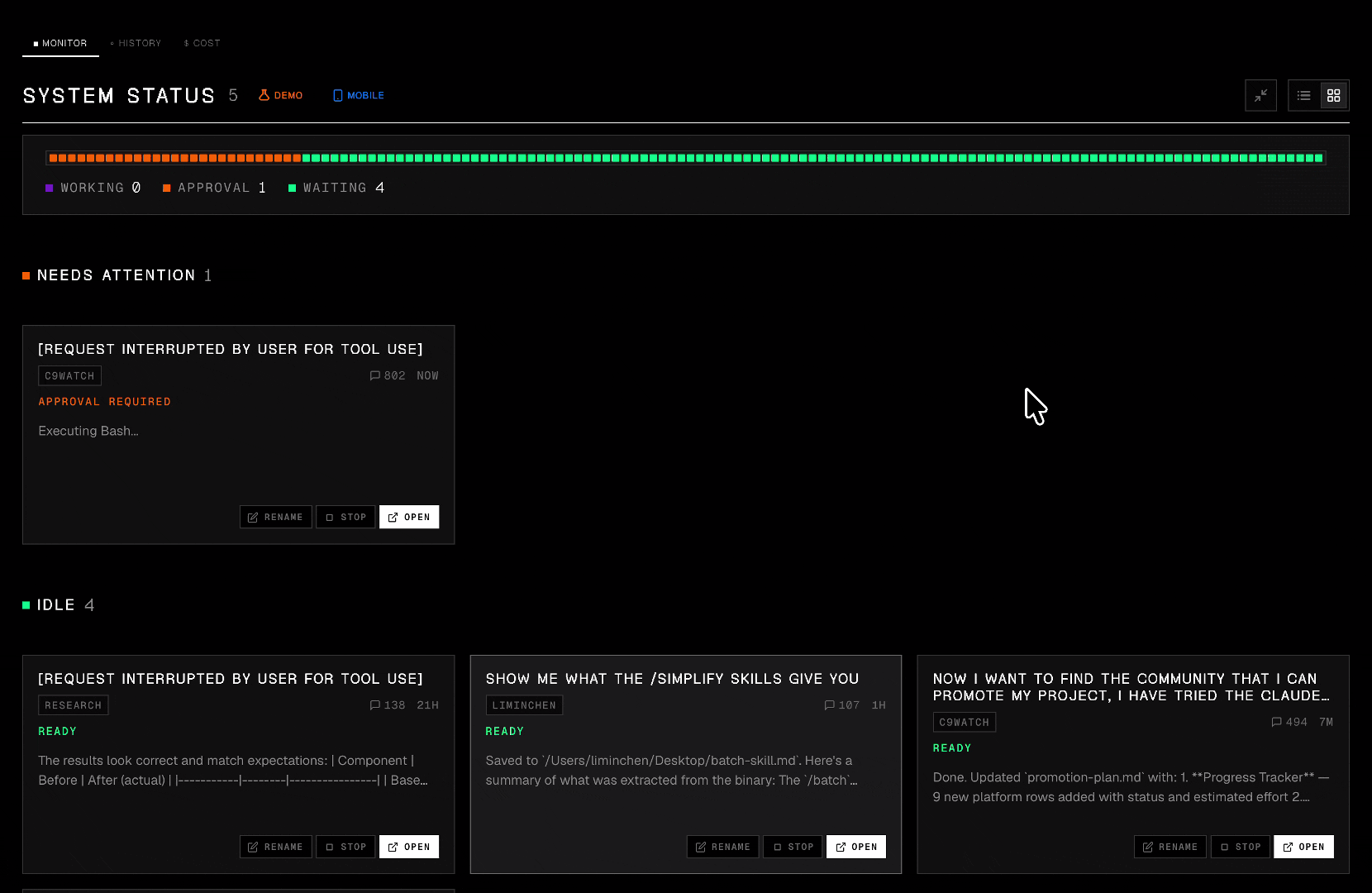Stop the LIMINCHEN session

[793, 847]
